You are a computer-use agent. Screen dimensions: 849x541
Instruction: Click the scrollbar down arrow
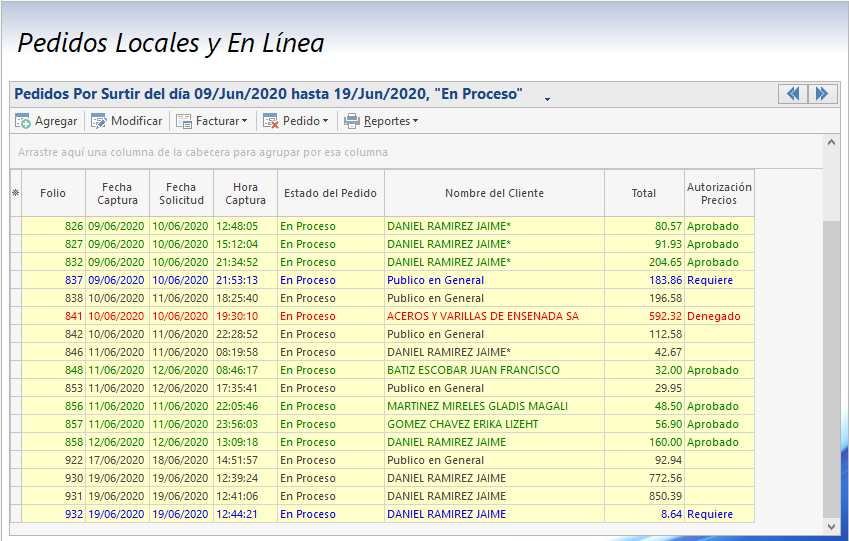(x=831, y=526)
